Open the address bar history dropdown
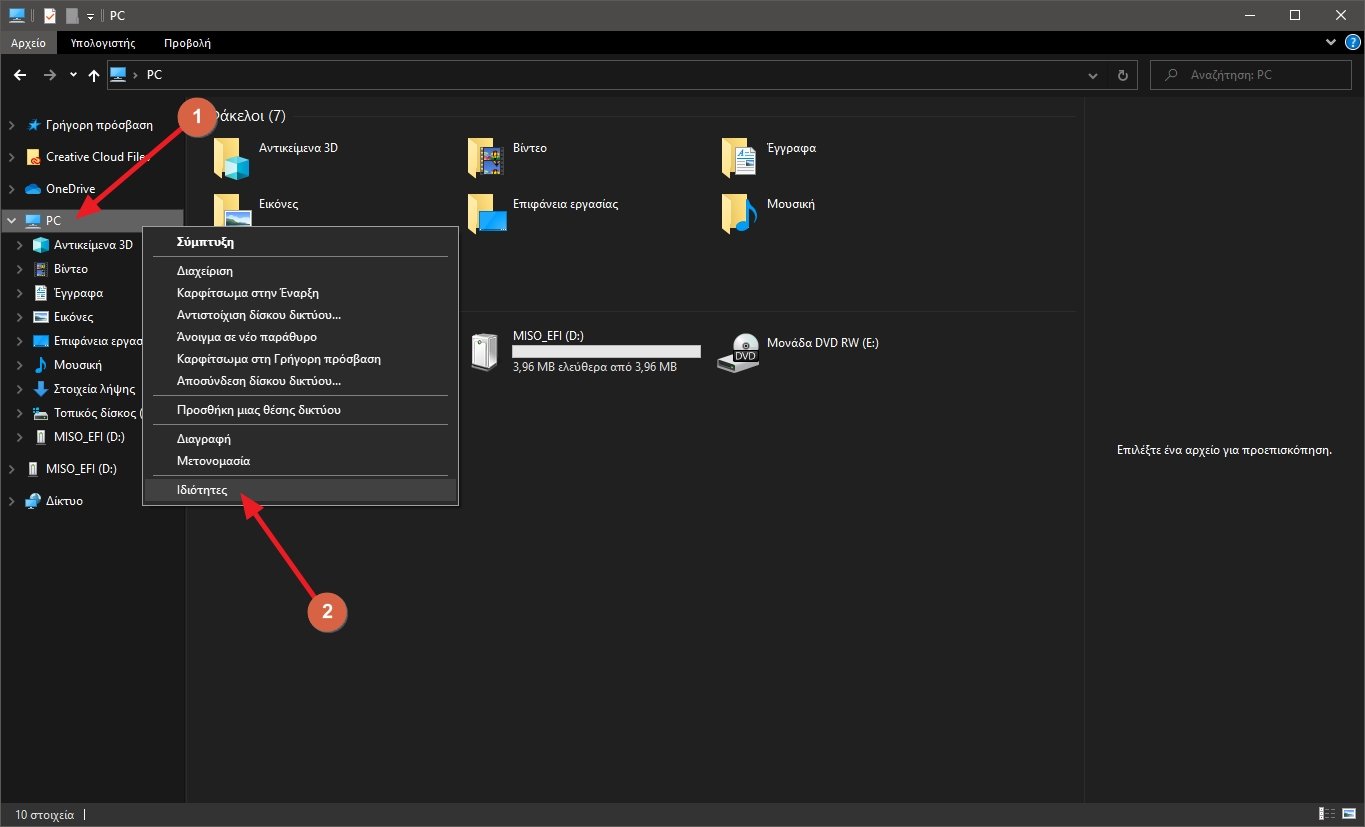 (x=1092, y=75)
